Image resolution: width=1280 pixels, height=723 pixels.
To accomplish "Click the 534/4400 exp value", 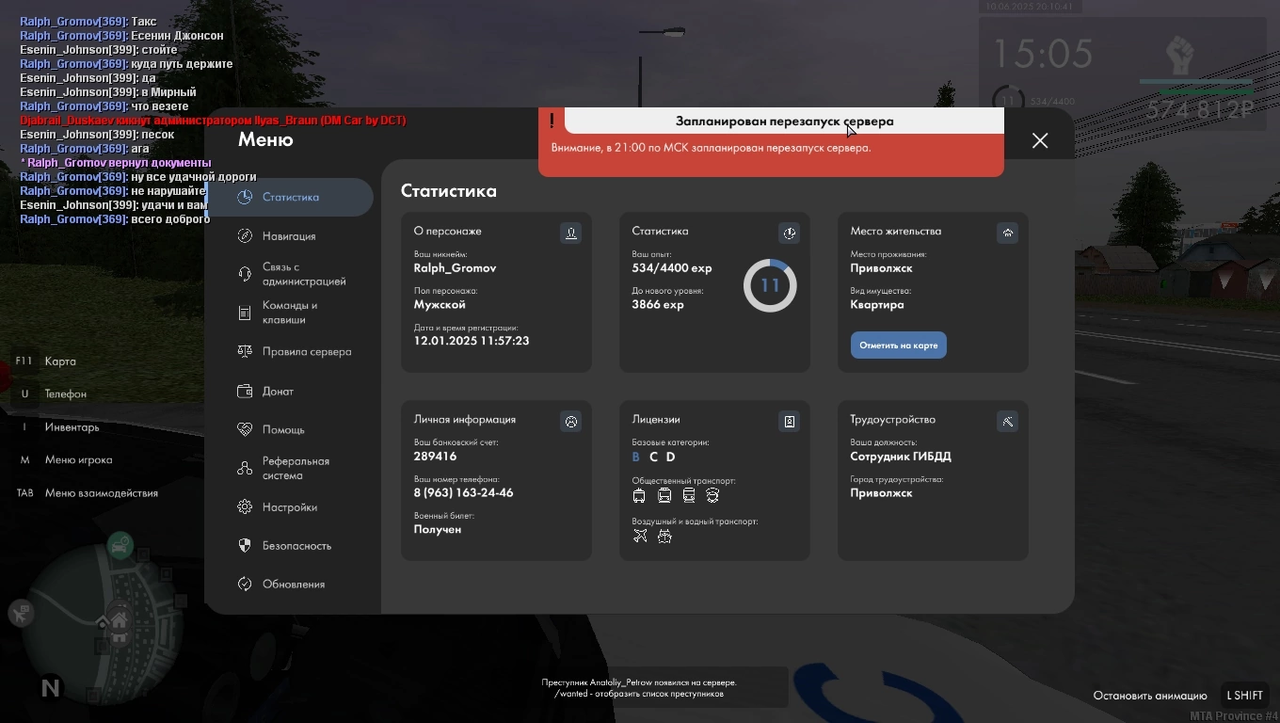I will pos(672,268).
